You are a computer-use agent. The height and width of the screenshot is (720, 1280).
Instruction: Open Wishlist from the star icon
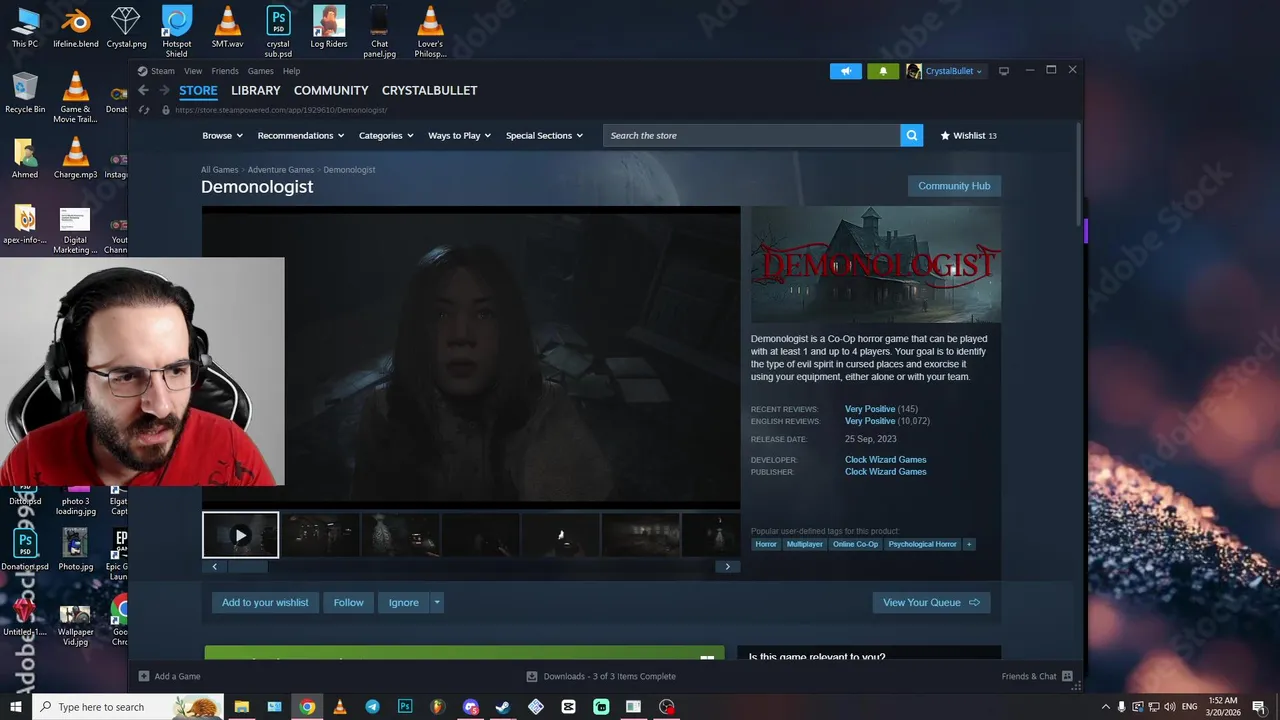pos(945,135)
